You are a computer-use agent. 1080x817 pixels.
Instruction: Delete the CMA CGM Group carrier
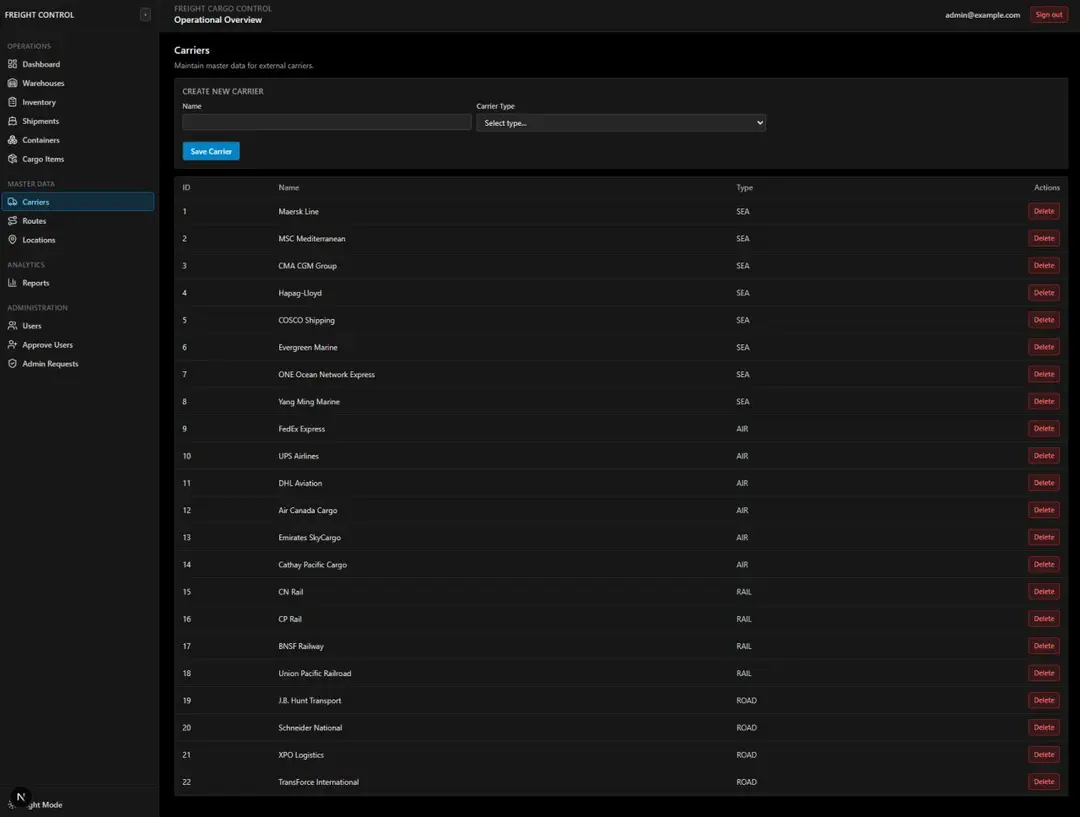(x=1043, y=265)
